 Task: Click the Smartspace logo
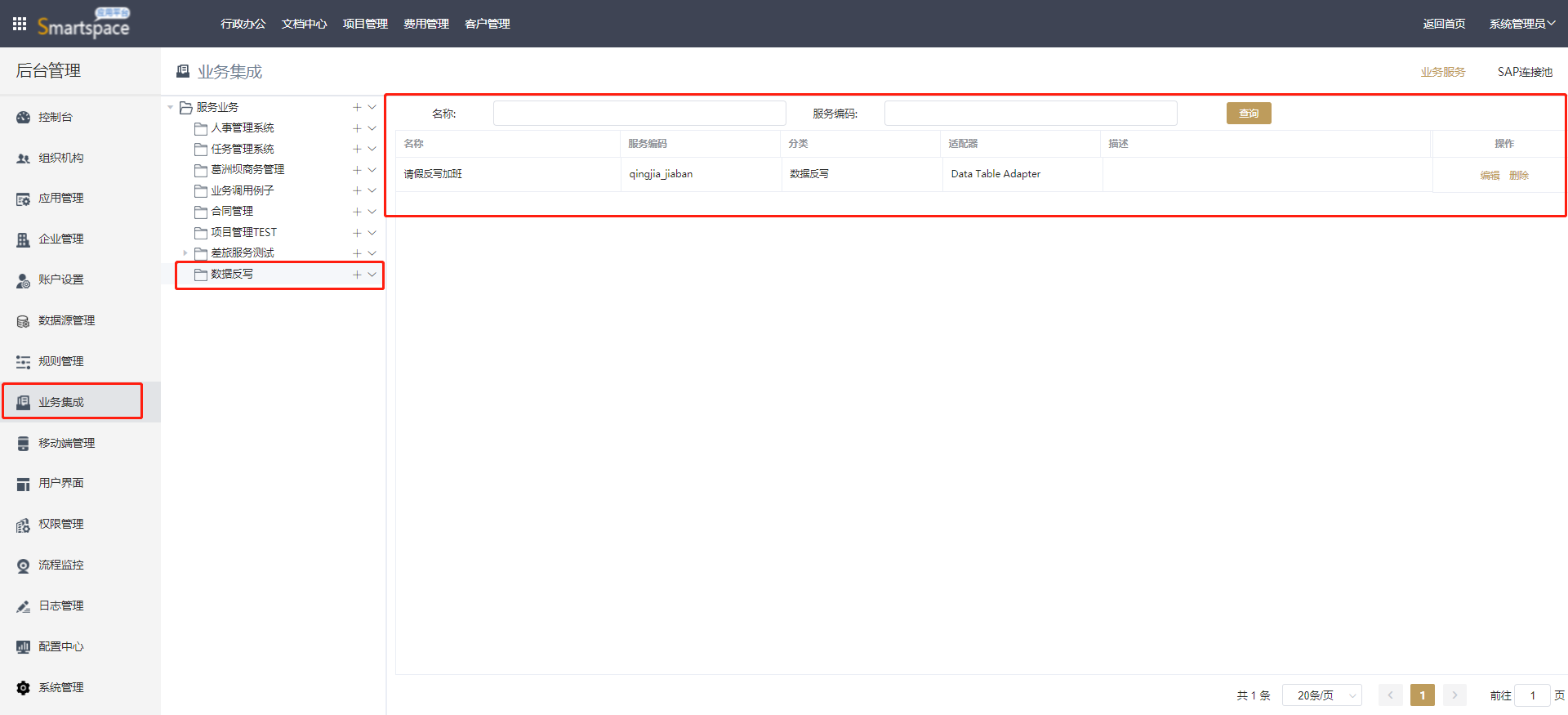click(83, 24)
